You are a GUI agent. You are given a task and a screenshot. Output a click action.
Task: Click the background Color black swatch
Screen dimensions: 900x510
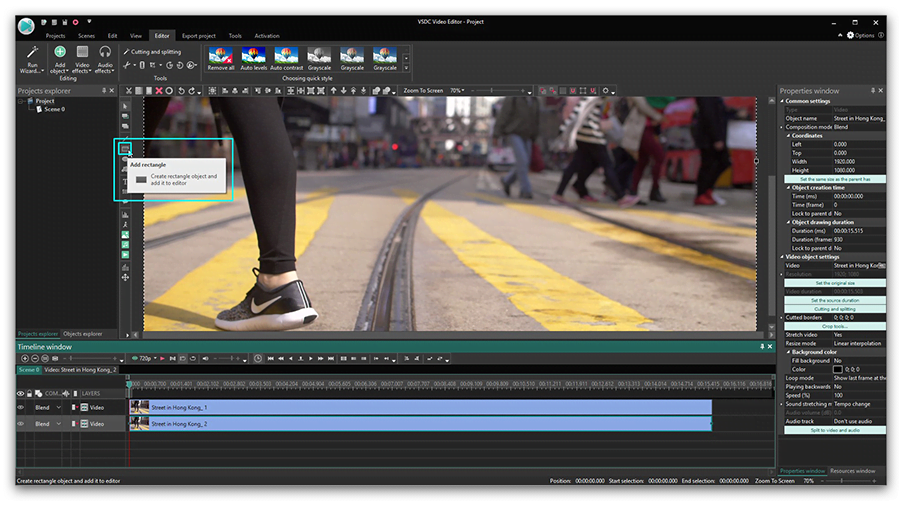pyautogui.click(x=838, y=369)
